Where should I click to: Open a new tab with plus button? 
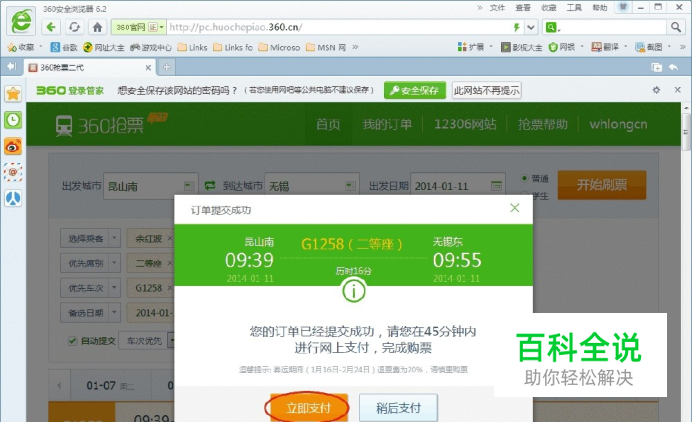[166, 67]
